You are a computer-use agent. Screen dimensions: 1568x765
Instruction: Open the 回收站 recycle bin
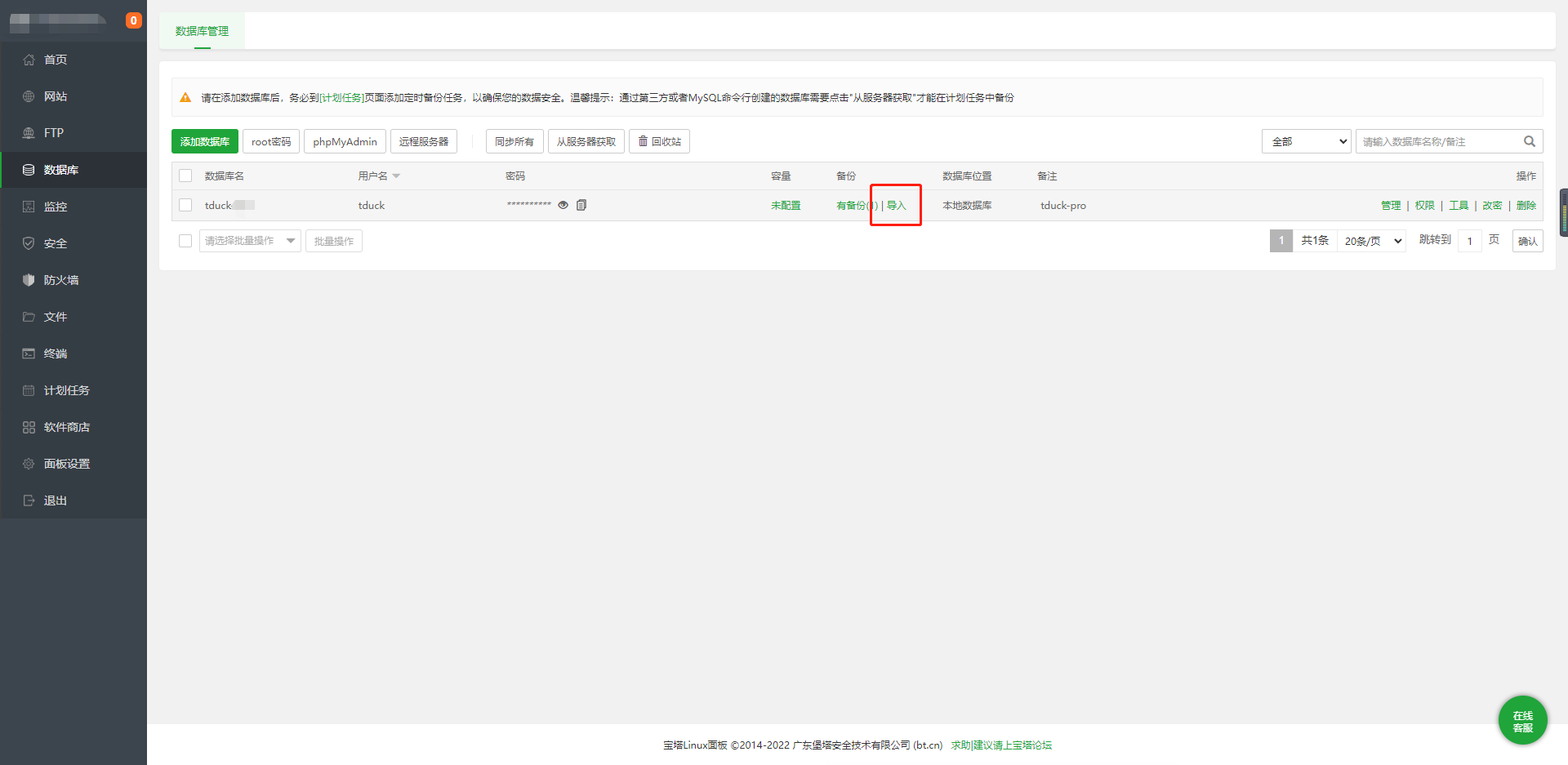tap(659, 141)
